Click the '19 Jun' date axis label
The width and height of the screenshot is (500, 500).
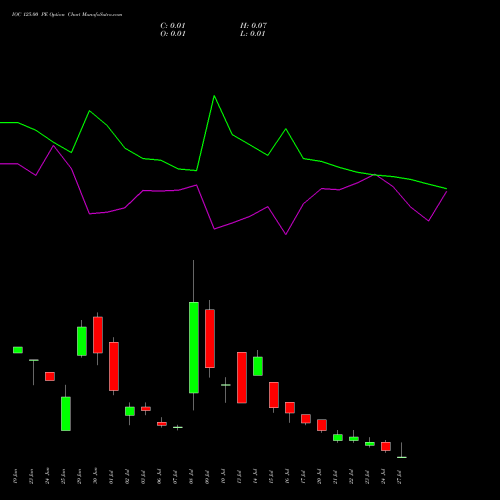pyautogui.click(x=15, y=476)
